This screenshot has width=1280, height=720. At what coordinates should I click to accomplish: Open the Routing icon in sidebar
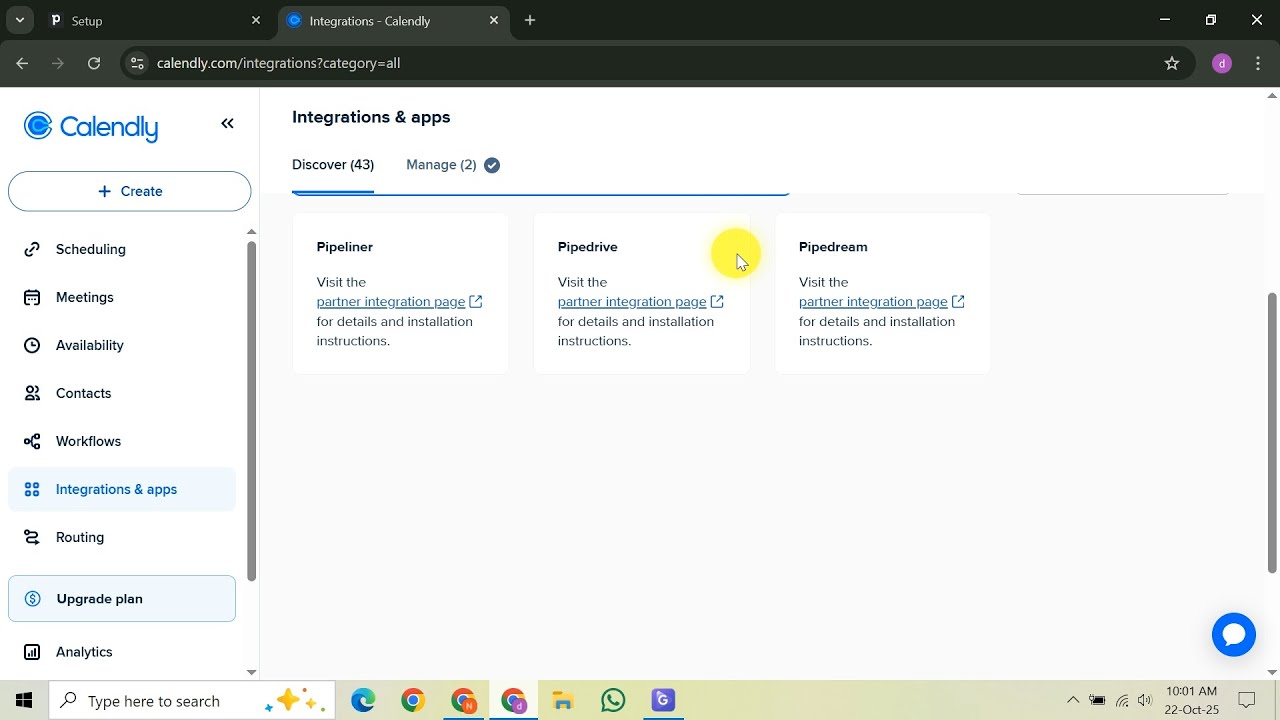point(32,537)
